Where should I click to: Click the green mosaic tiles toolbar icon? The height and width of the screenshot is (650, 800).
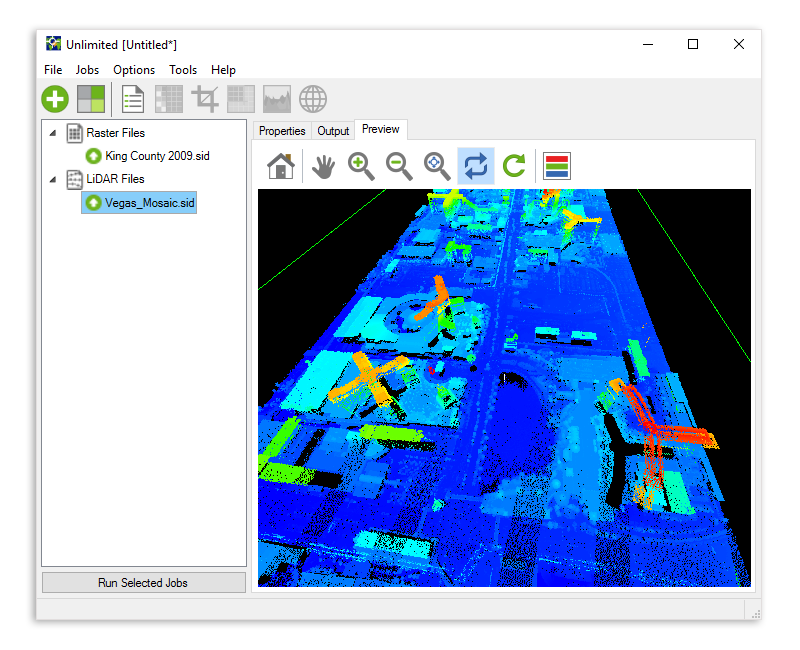pyautogui.click(x=91, y=99)
